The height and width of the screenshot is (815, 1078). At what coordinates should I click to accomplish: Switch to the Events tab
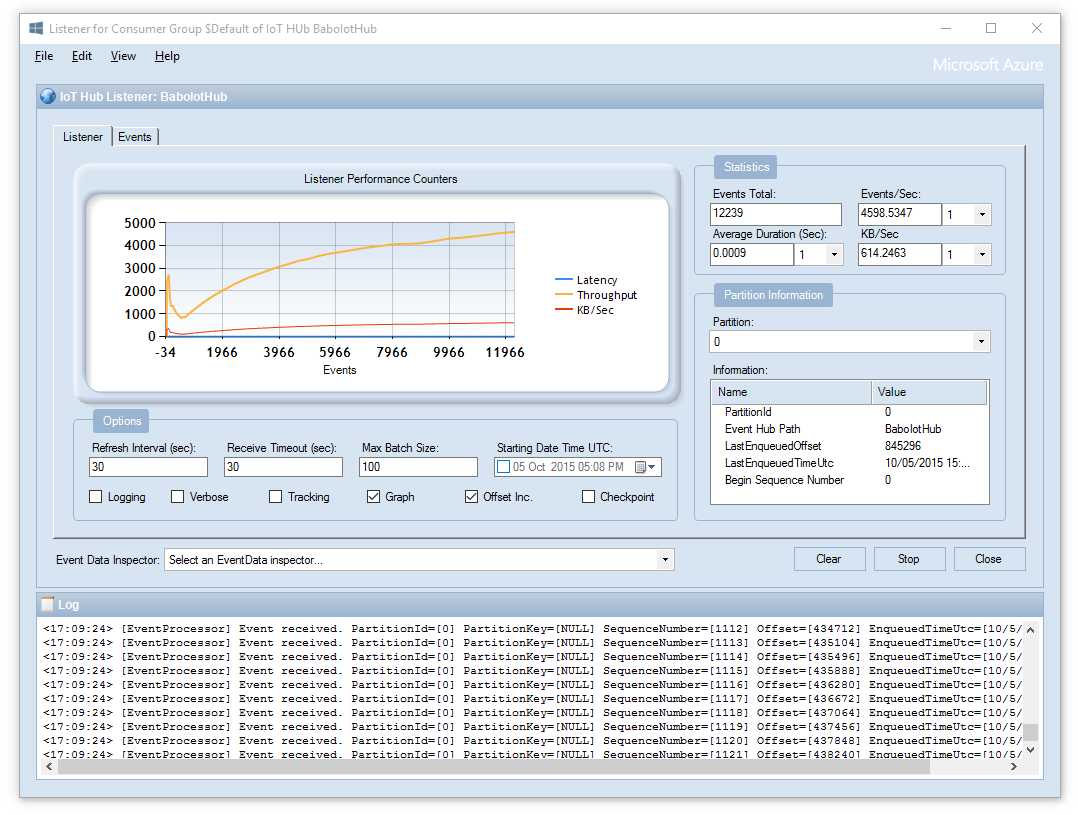[135, 137]
